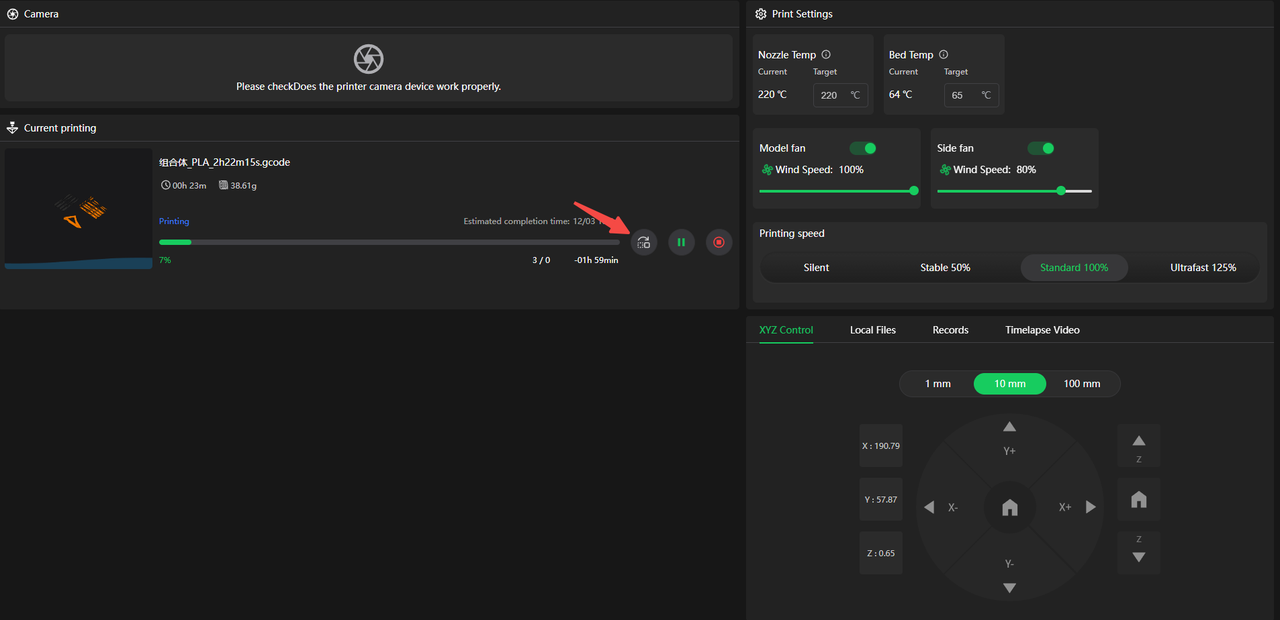
Task: Choose Ultrafast 125% printing speed
Action: 1203,268
